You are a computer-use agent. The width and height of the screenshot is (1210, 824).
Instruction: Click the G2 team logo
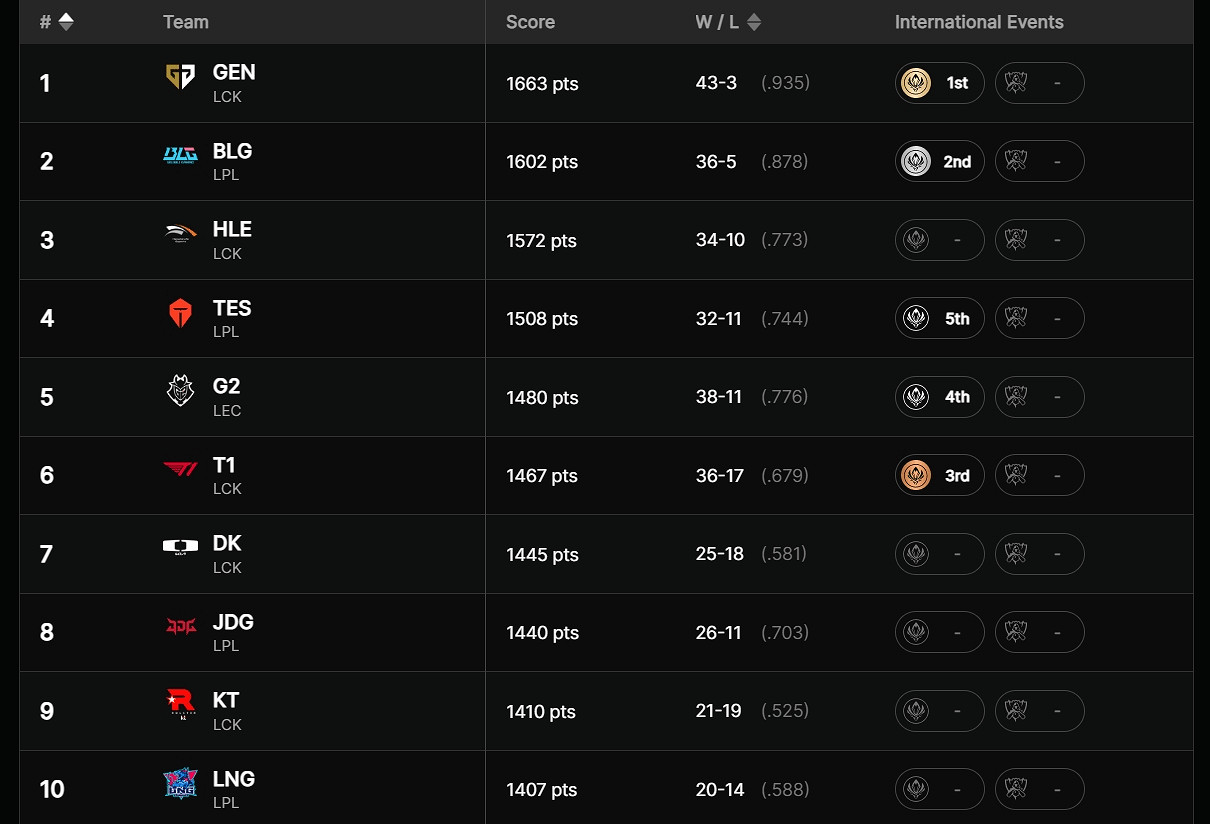(180, 391)
